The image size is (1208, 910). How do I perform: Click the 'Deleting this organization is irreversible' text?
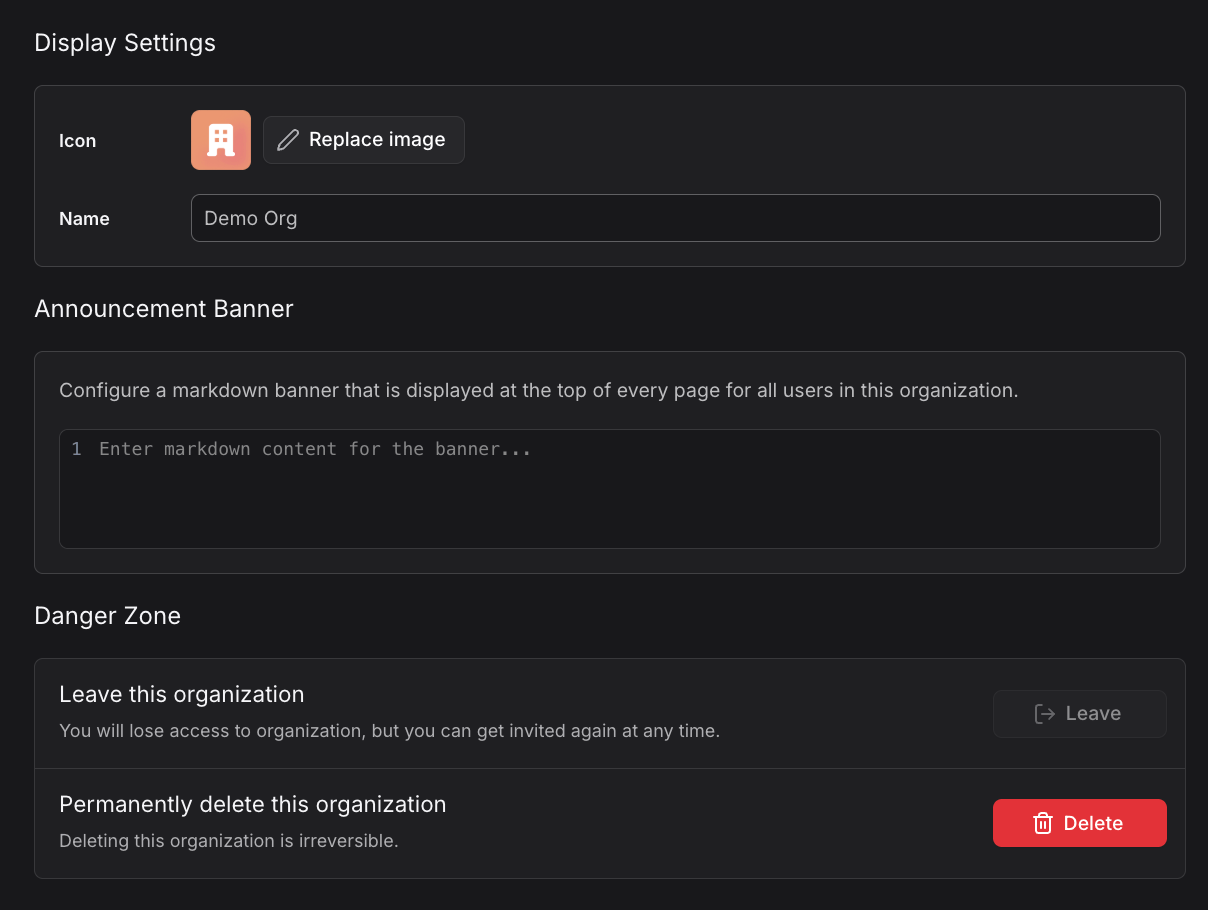229,841
